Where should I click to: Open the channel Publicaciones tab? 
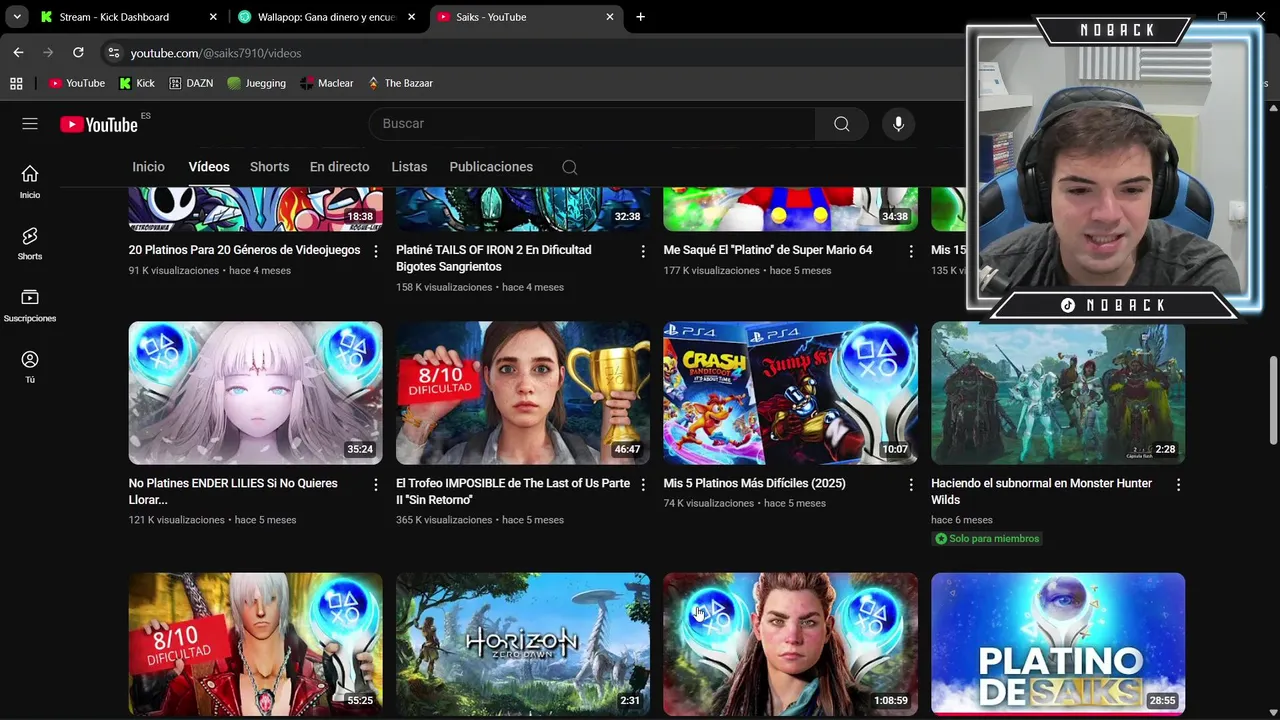(x=491, y=167)
